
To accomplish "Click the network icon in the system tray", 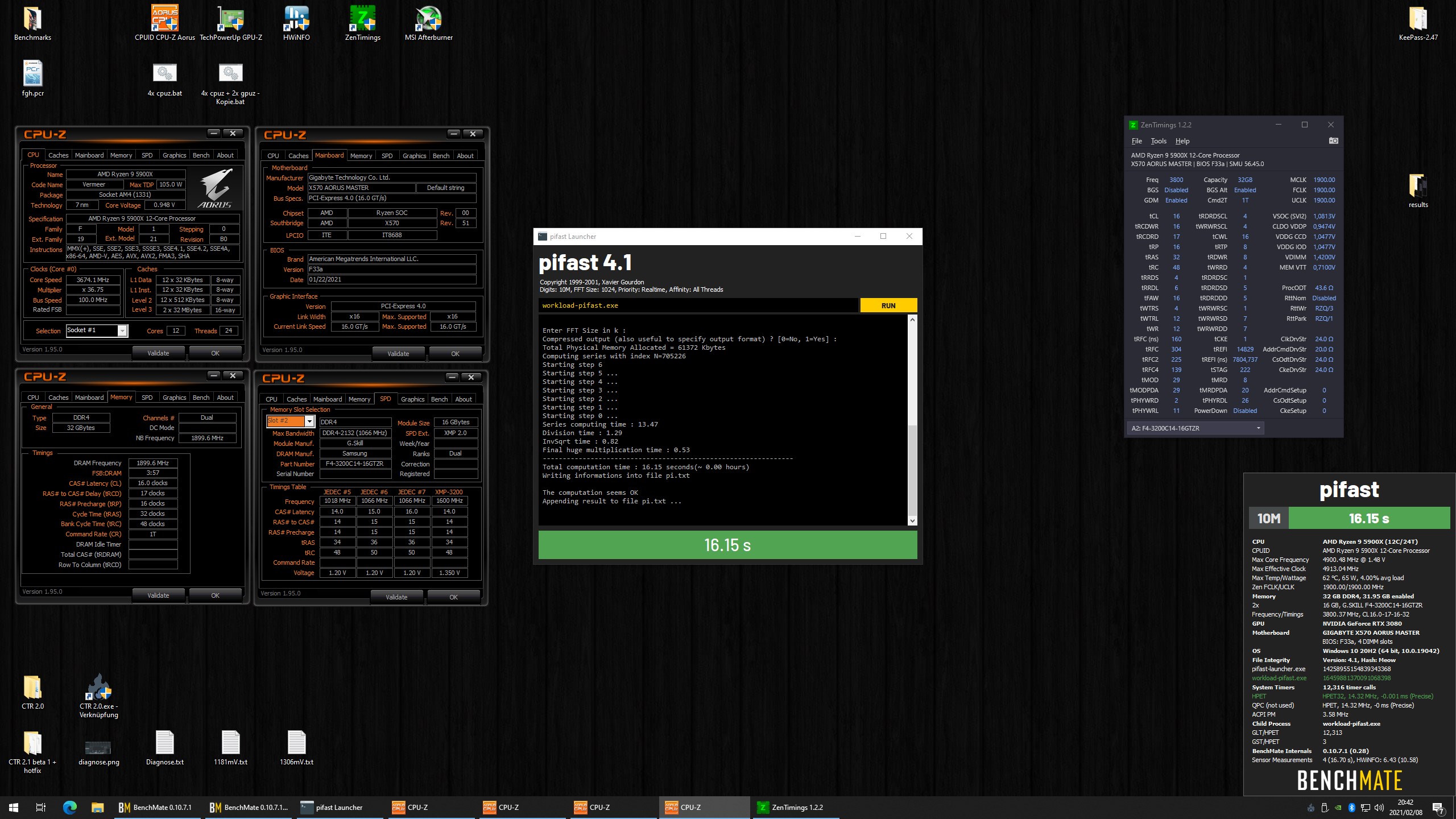I will (1365, 808).
